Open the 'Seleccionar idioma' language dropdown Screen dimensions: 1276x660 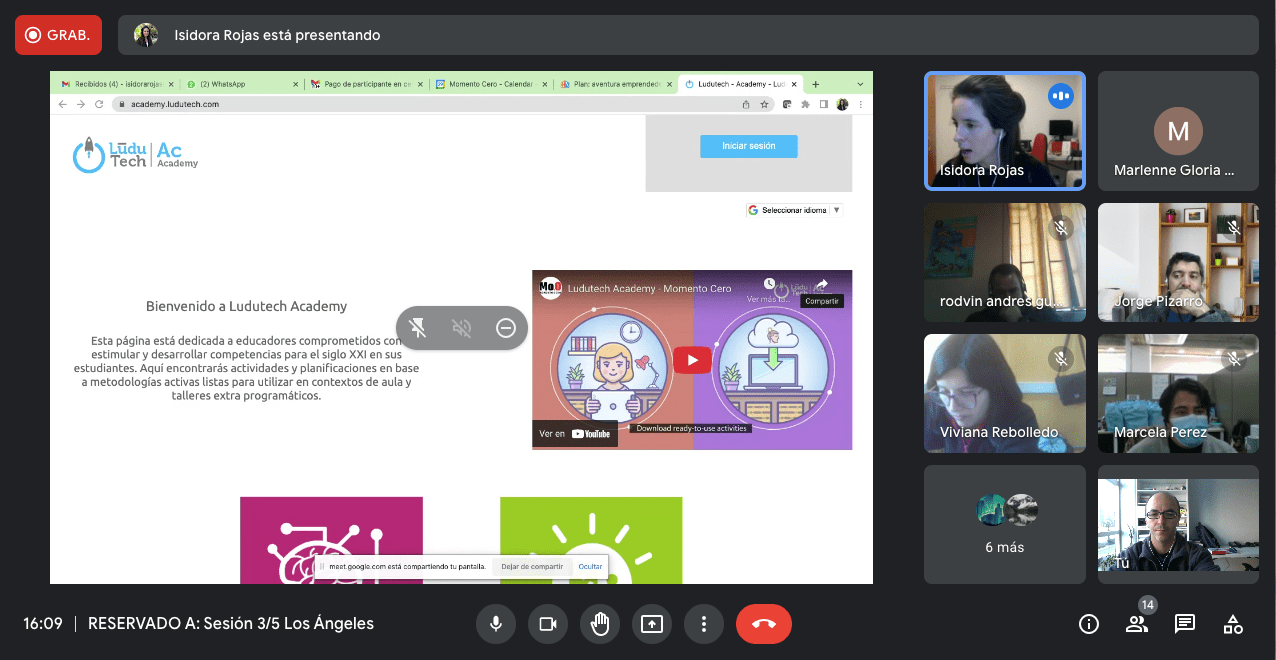click(795, 210)
